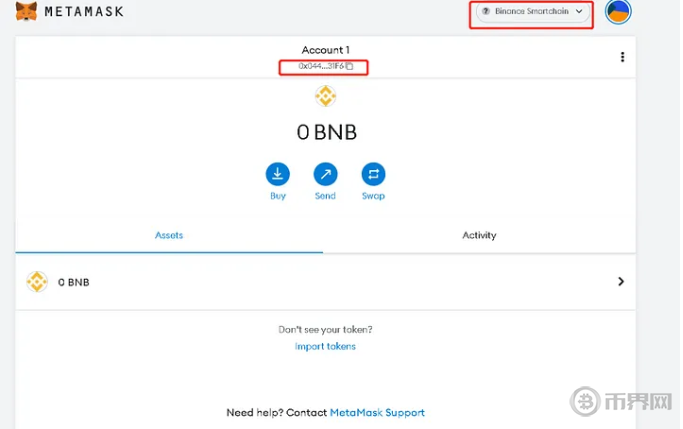Open the account avatar menu
Viewport: 683px width, 429px height.
(618, 12)
